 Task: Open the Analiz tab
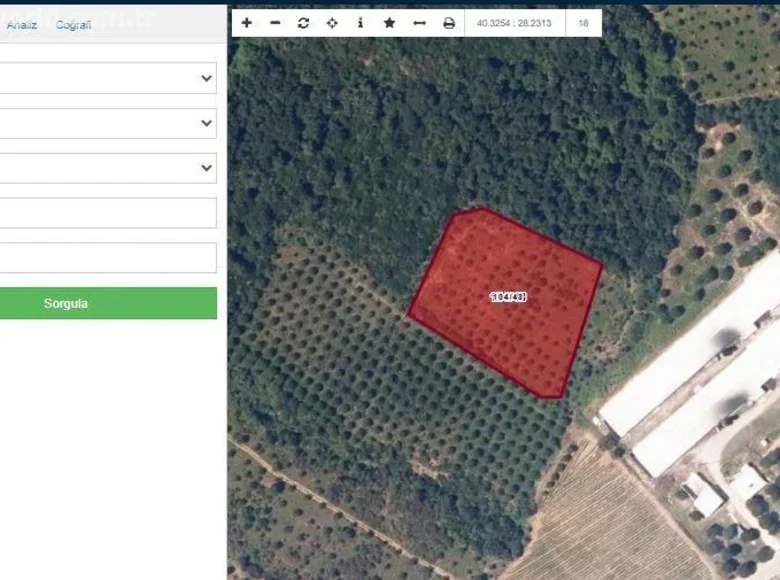point(21,25)
